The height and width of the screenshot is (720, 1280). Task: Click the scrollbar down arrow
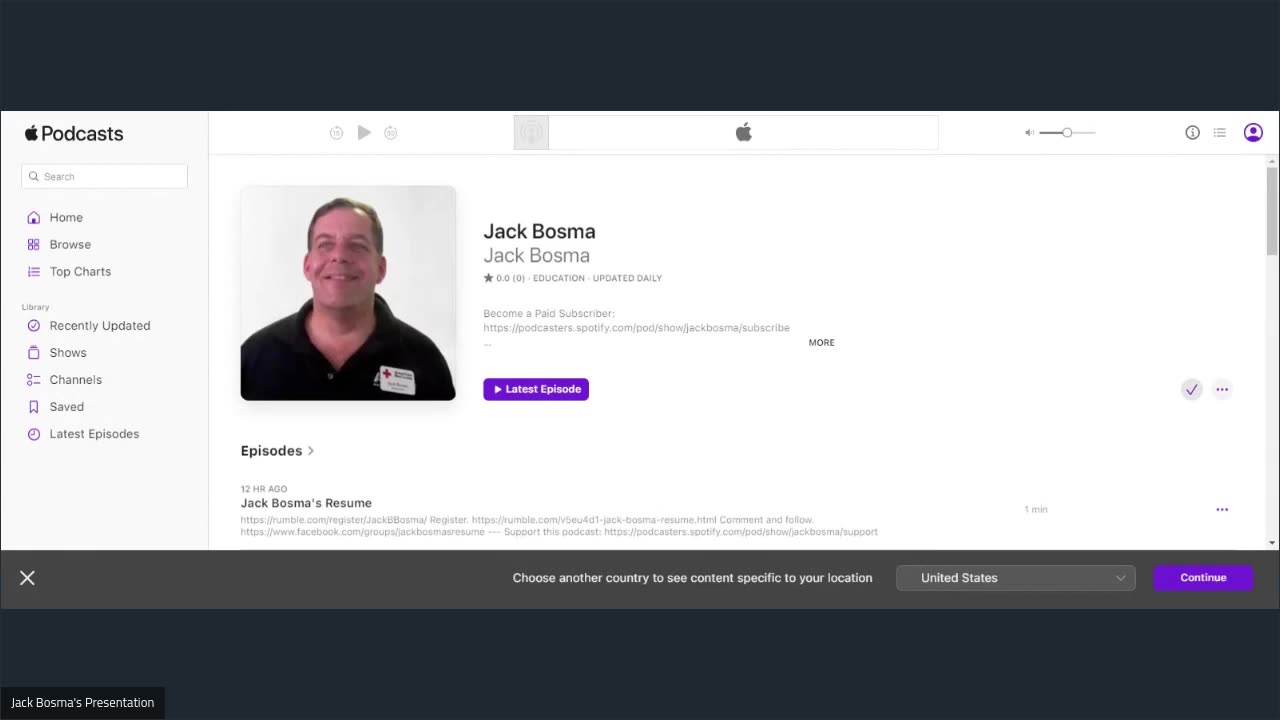[x=1272, y=543]
